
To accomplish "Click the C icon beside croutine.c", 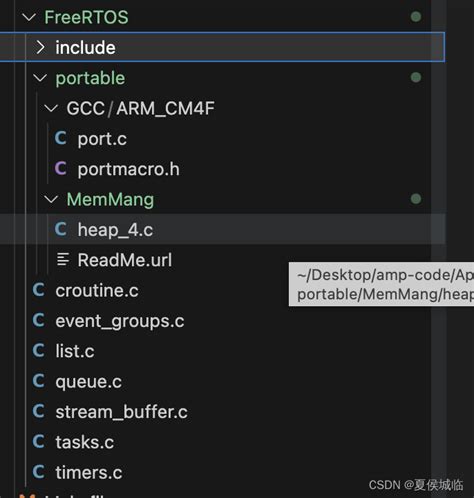I will pos(39,290).
